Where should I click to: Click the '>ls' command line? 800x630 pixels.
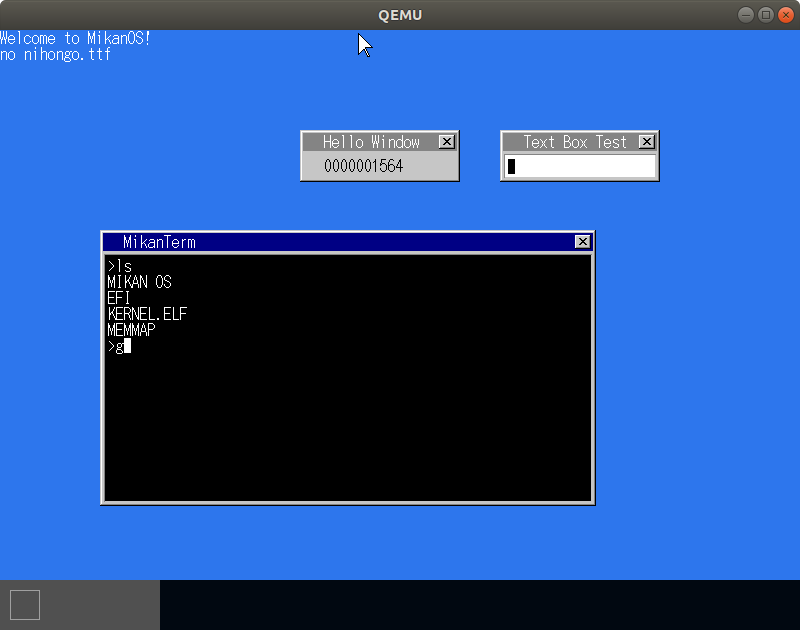click(x=119, y=266)
